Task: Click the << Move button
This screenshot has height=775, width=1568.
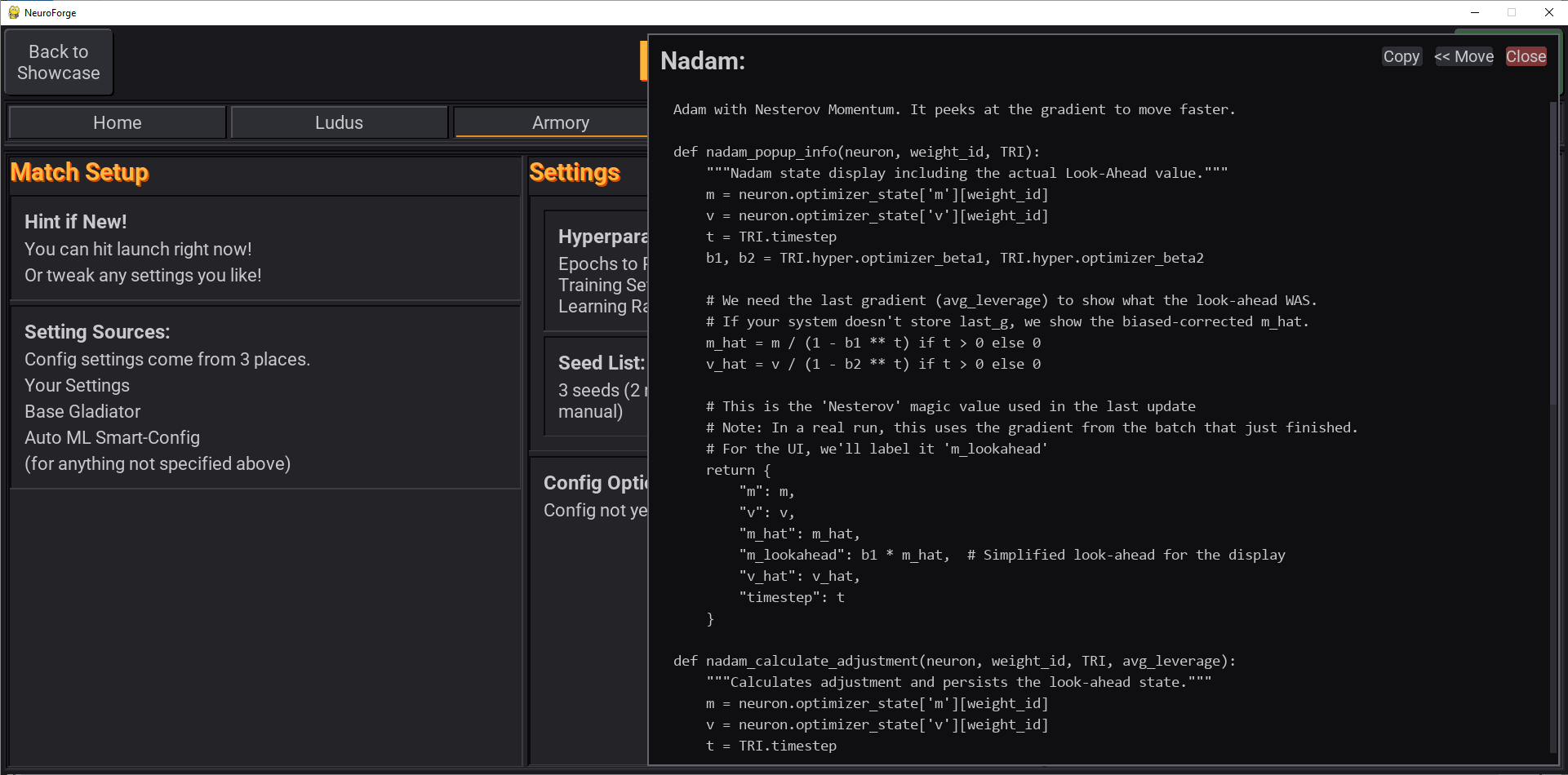Action: (1464, 56)
